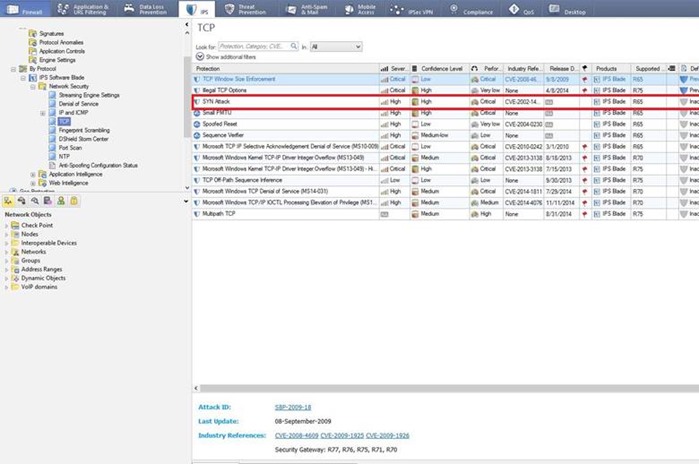This screenshot has width=699, height=464.
Task: Select the SYN Attack protection row
Action: point(446,102)
